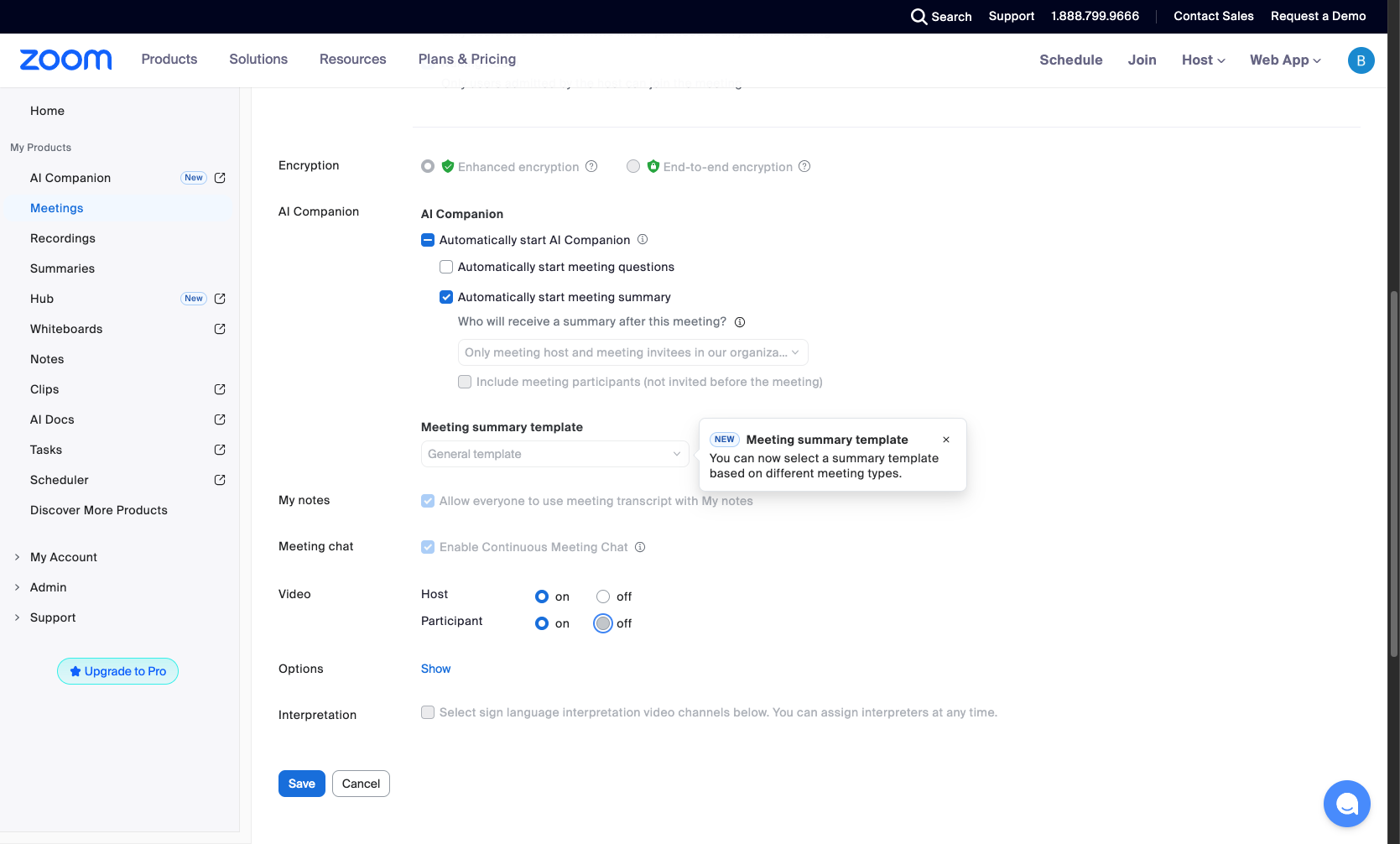Toggle Automatically start AI Companion checkbox

point(428,240)
